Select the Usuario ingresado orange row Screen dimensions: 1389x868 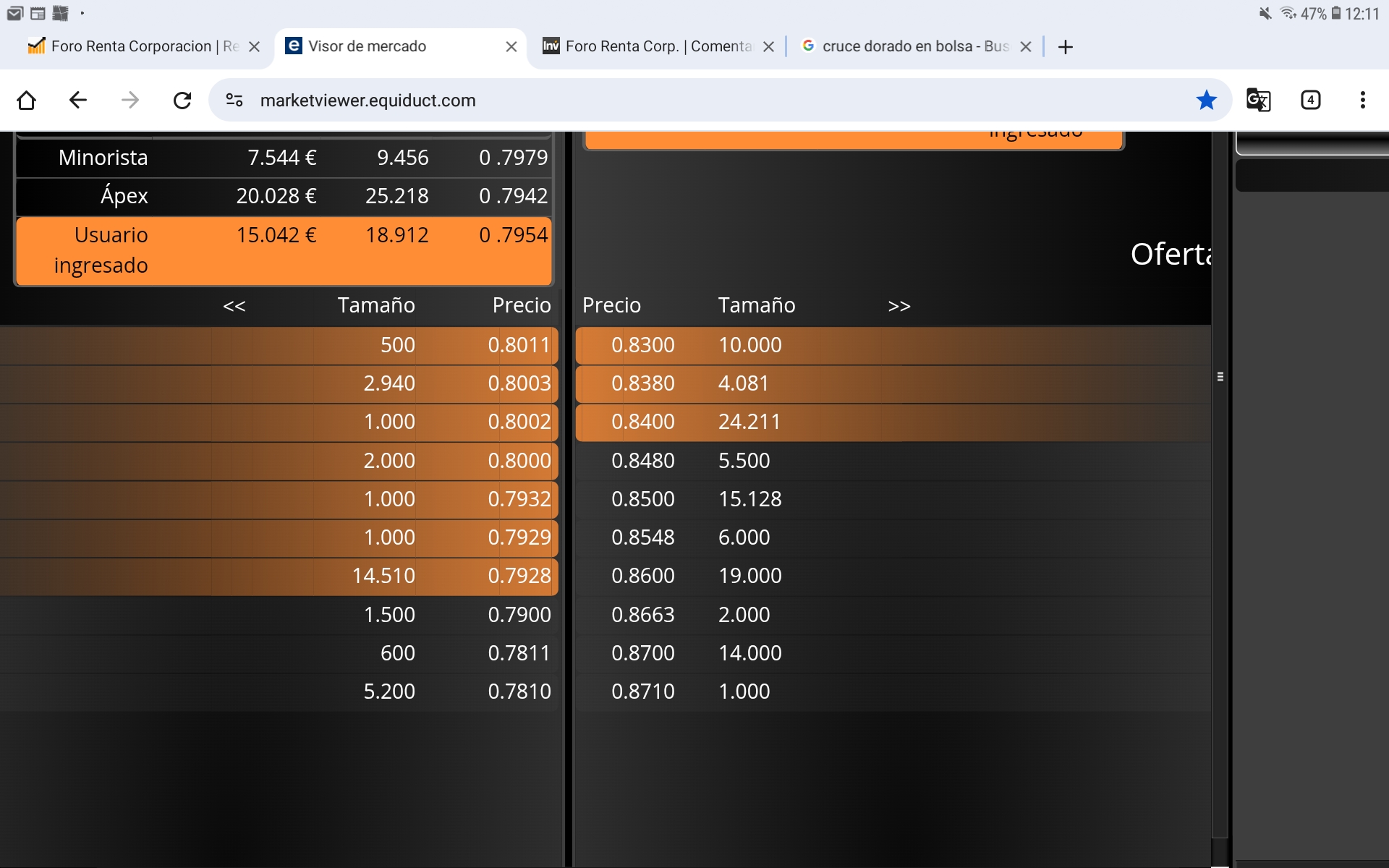pos(284,250)
